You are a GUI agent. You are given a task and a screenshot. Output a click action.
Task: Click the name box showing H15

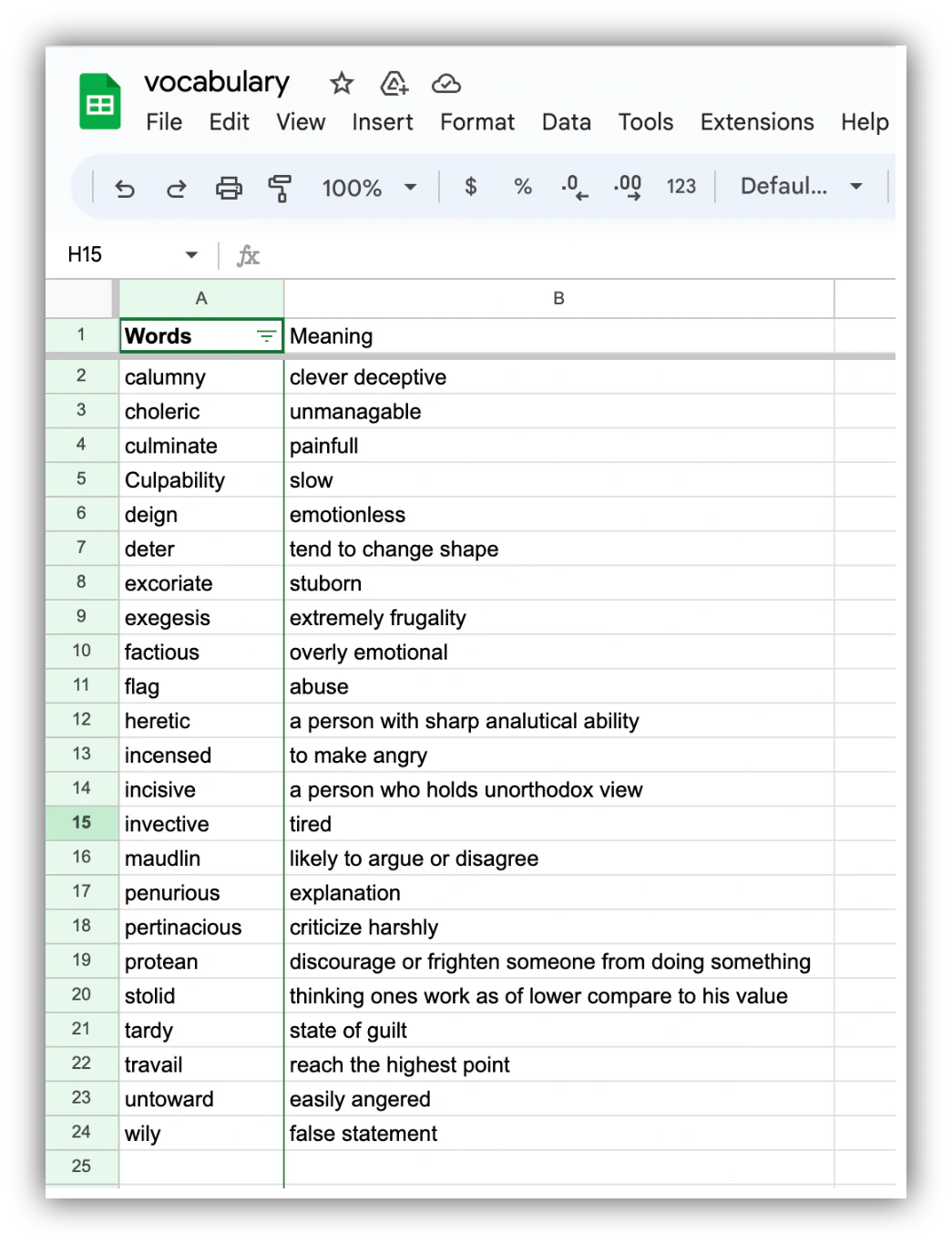[85, 254]
